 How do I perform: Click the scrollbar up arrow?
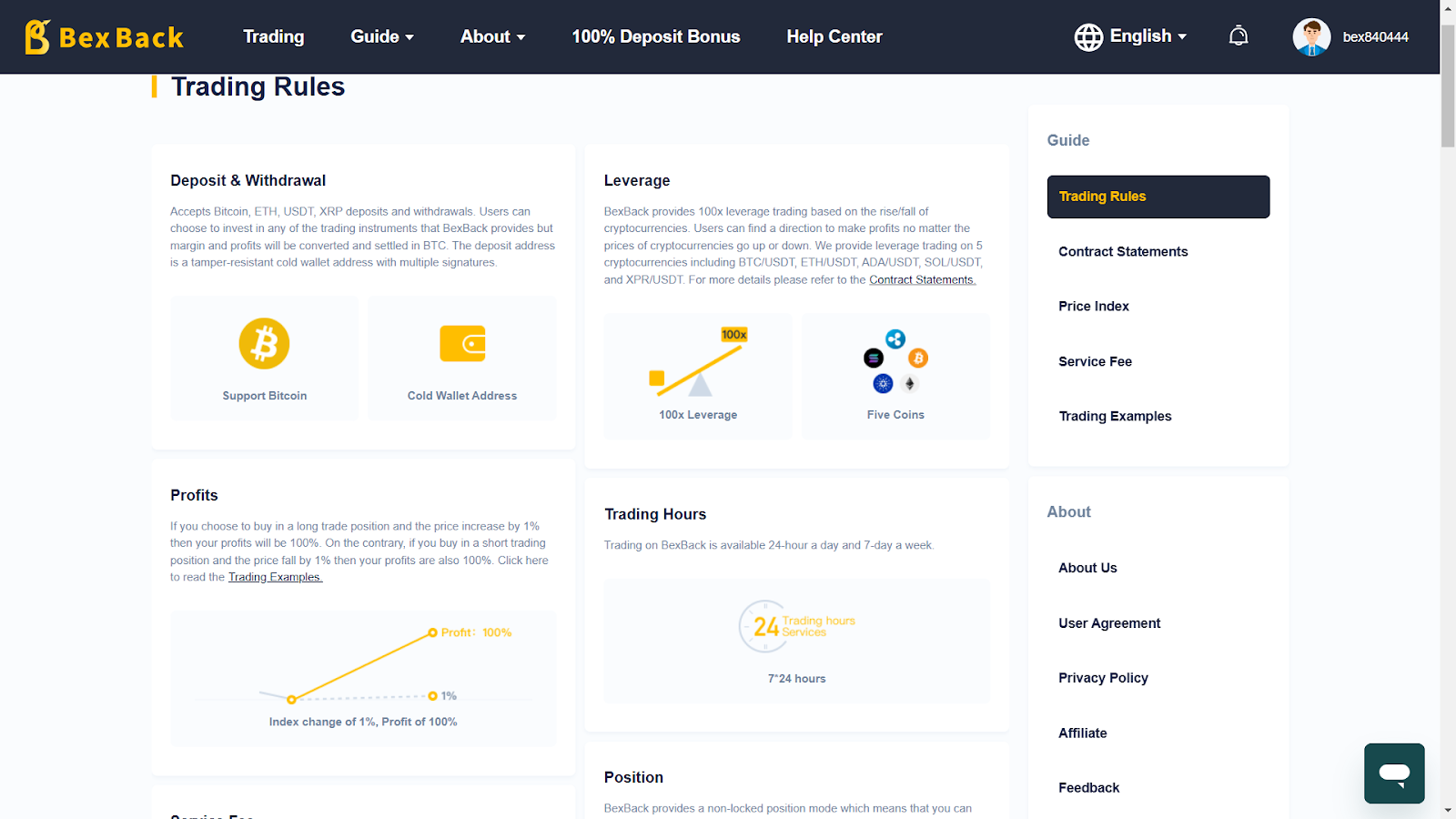[x=1448, y=8]
